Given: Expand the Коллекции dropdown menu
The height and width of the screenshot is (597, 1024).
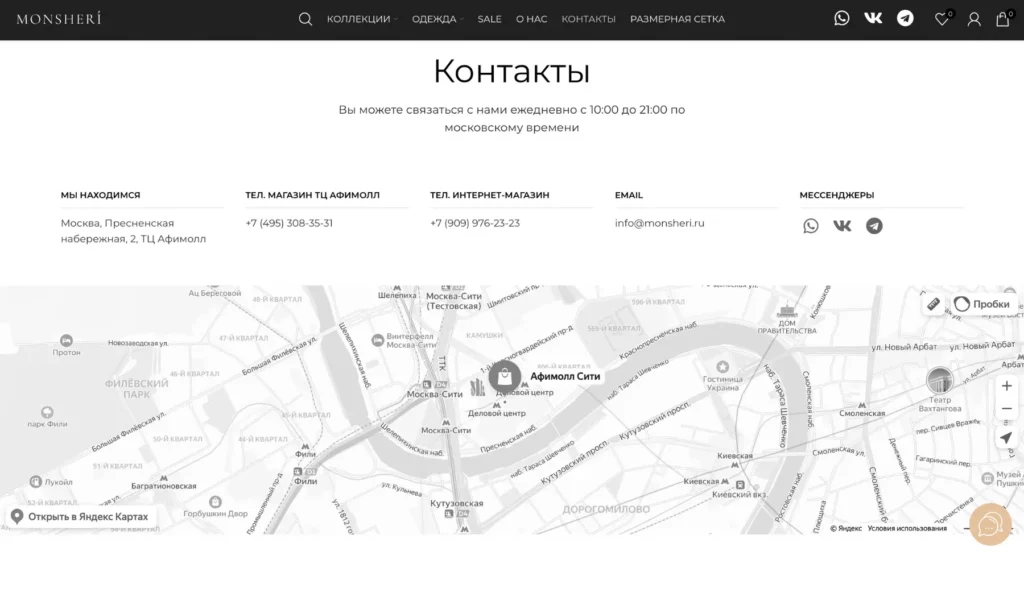Looking at the screenshot, I should click(359, 19).
